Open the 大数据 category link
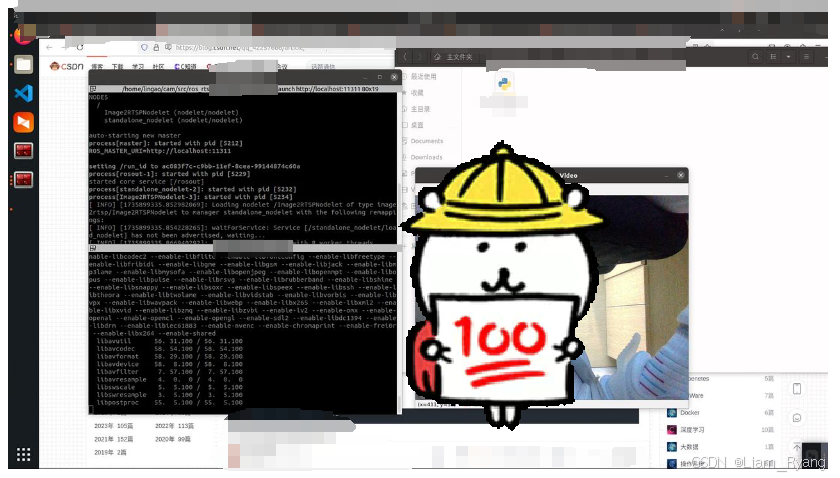 689,447
